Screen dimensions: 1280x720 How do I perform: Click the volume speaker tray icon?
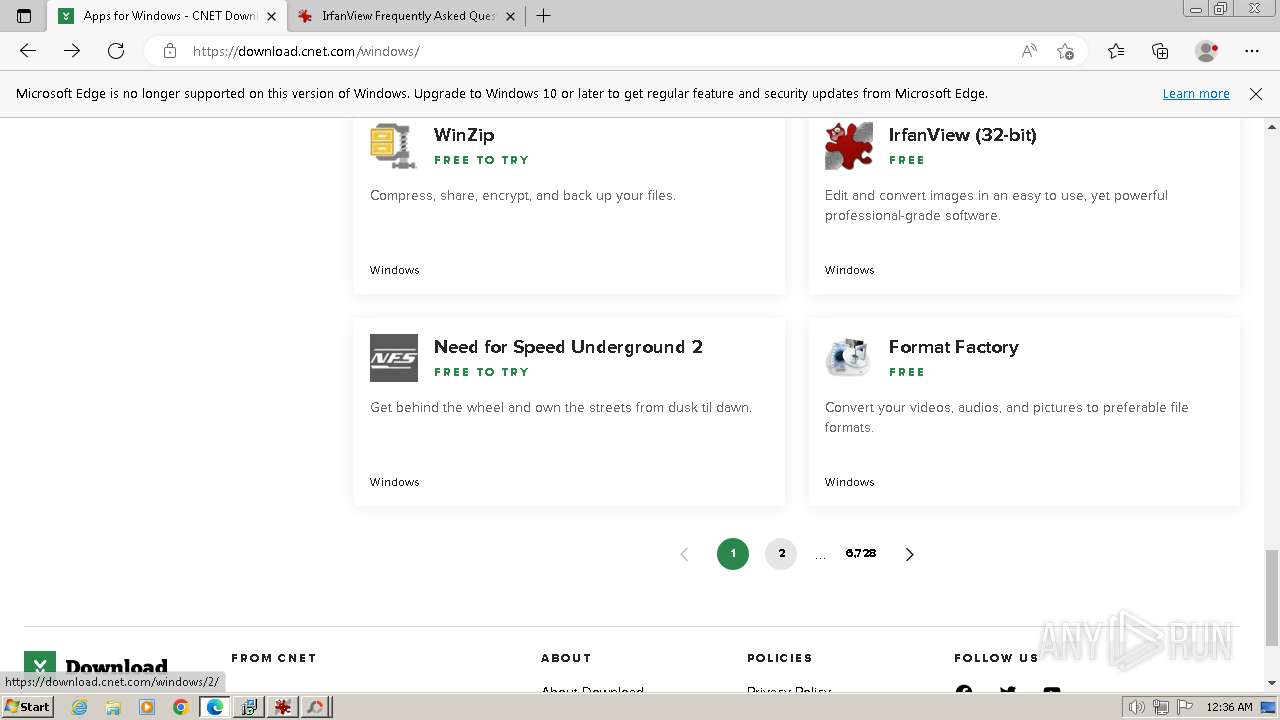click(x=1137, y=707)
